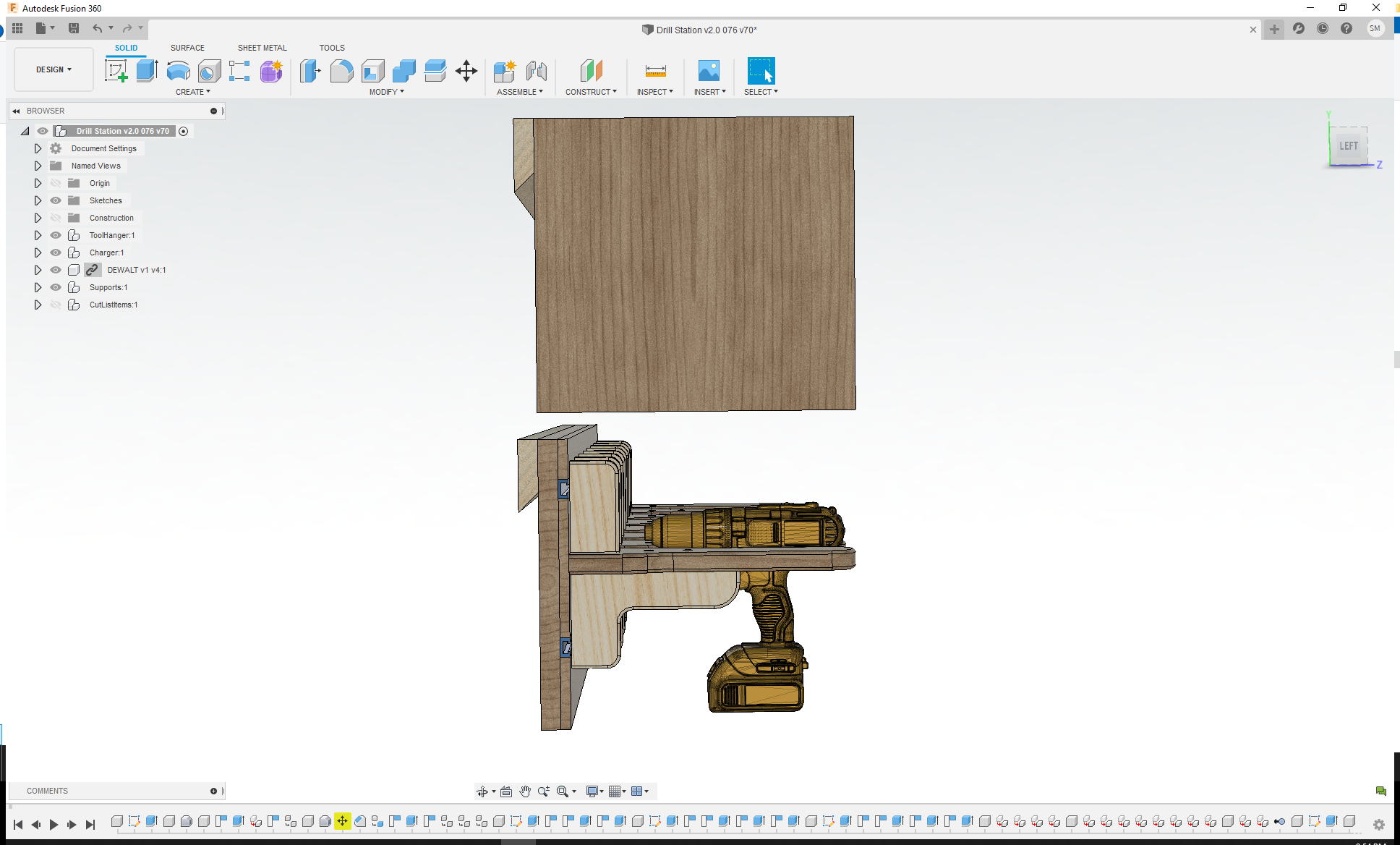
Task: Click the New Component icon
Action: (505, 71)
